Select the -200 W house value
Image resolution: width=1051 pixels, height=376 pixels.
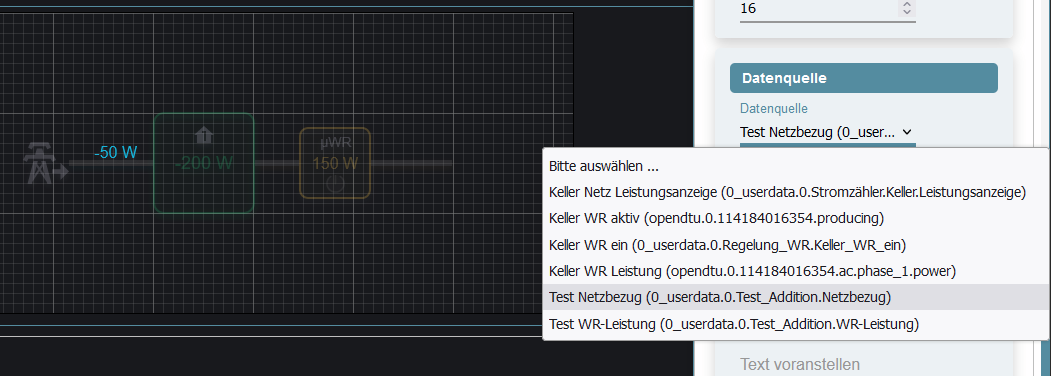[204, 163]
